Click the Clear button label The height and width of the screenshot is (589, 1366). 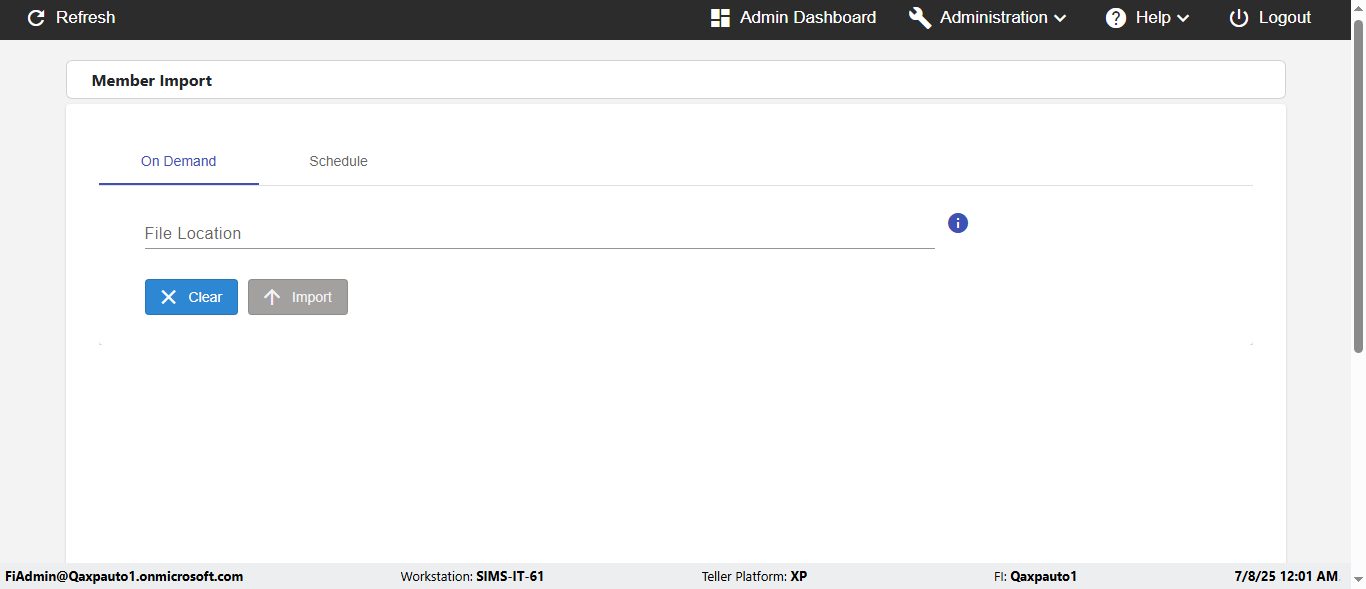(206, 297)
